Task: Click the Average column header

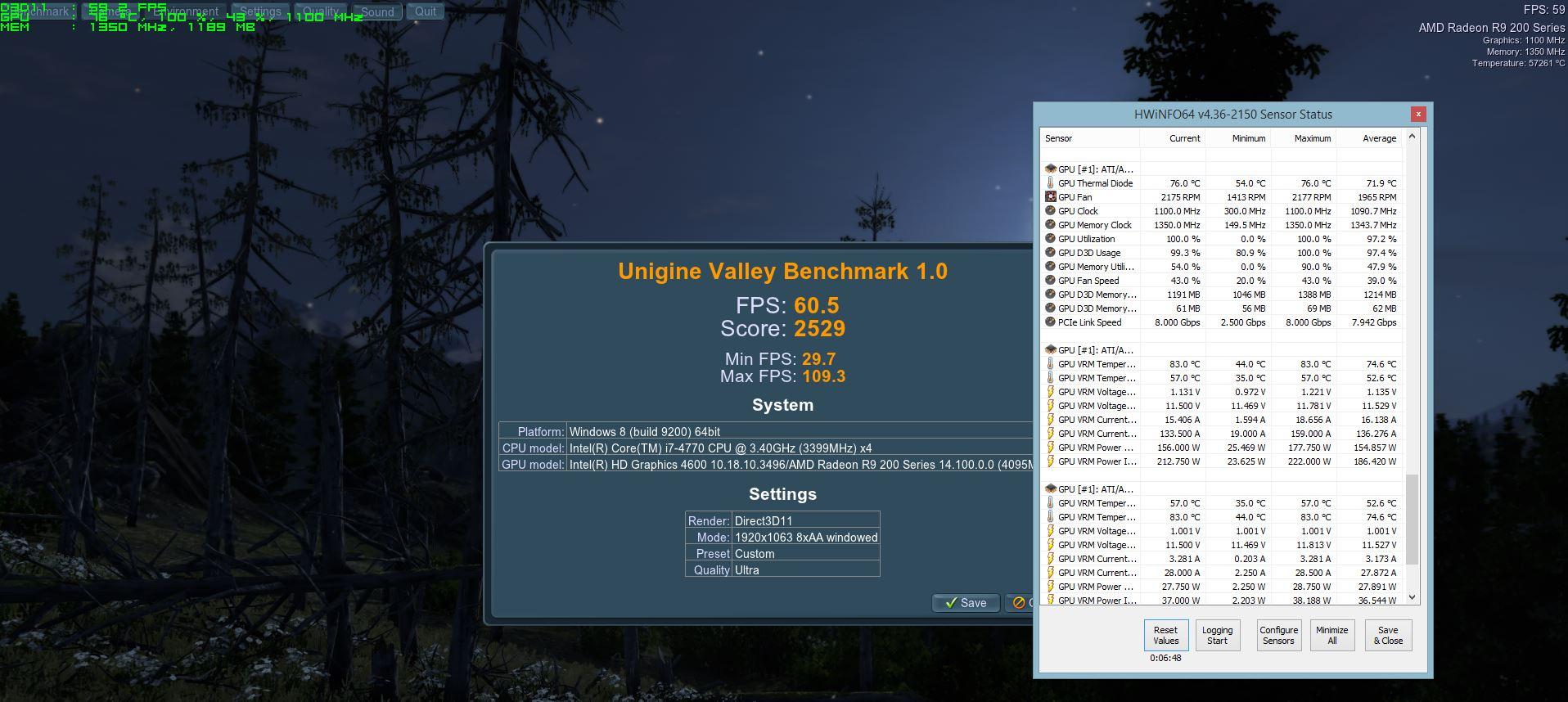Action: click(1368, 138)
